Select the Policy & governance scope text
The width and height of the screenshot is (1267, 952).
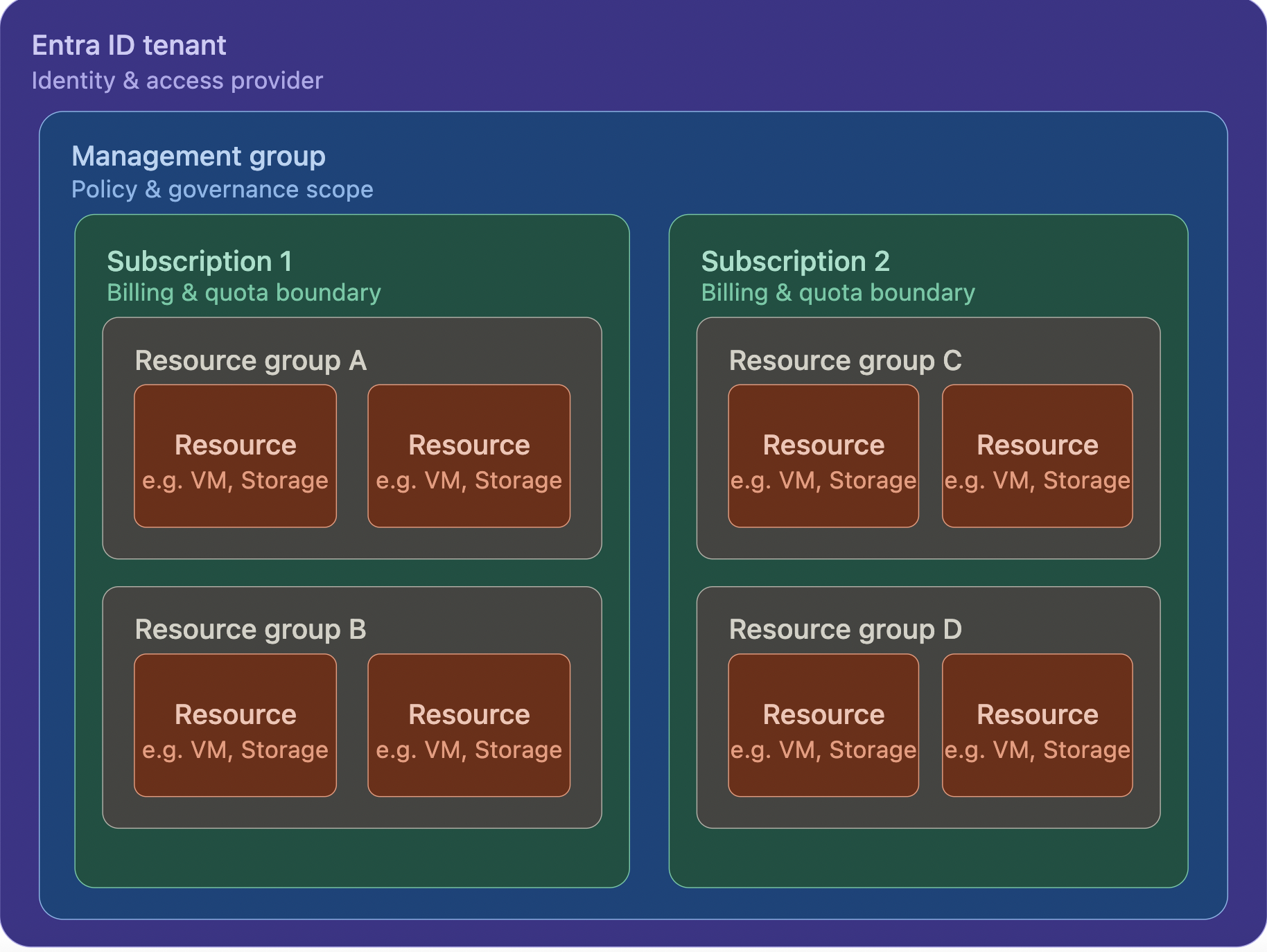[x=222, y=189]
